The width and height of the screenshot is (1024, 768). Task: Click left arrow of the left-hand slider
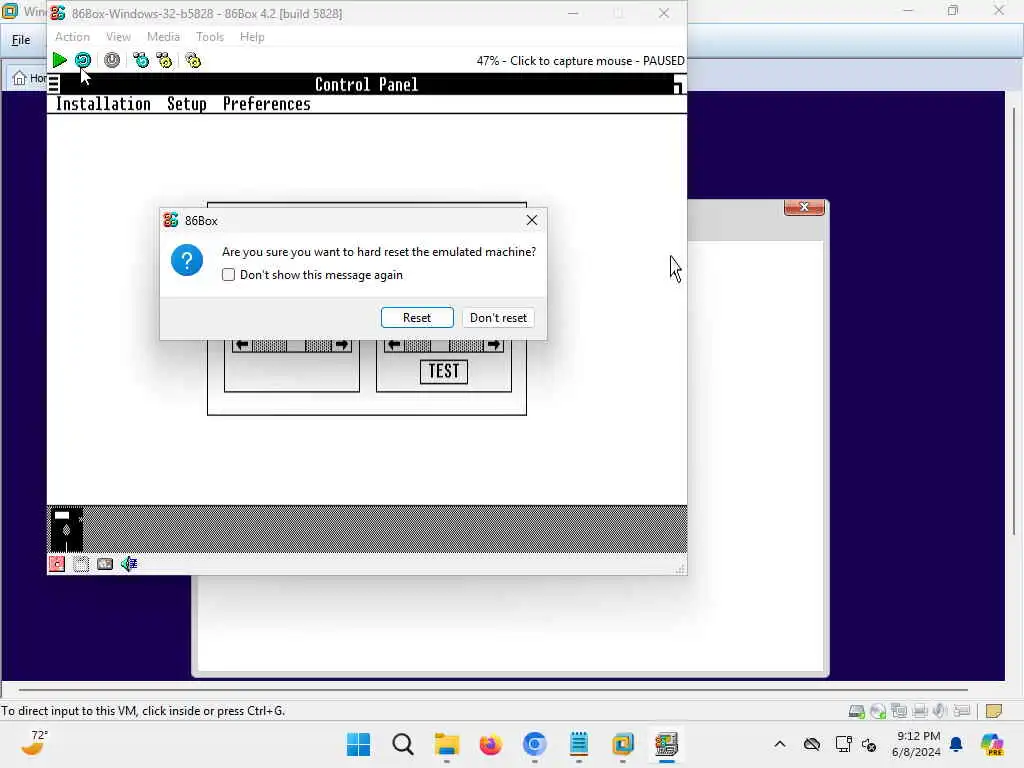(x=242, y=345)
